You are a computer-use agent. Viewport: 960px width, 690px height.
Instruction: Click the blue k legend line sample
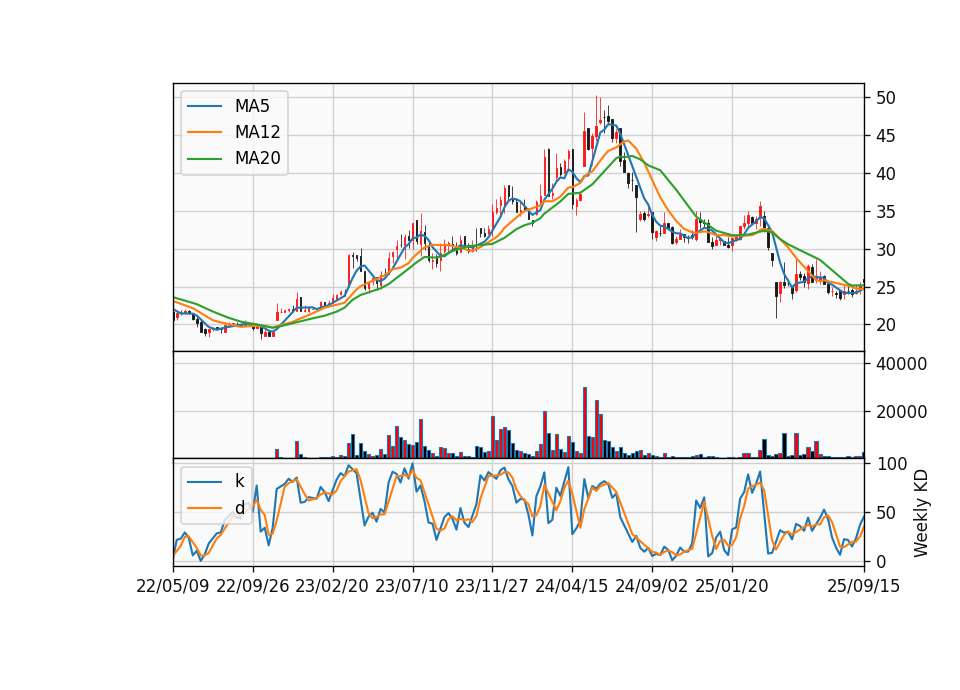tap(204, 482)
